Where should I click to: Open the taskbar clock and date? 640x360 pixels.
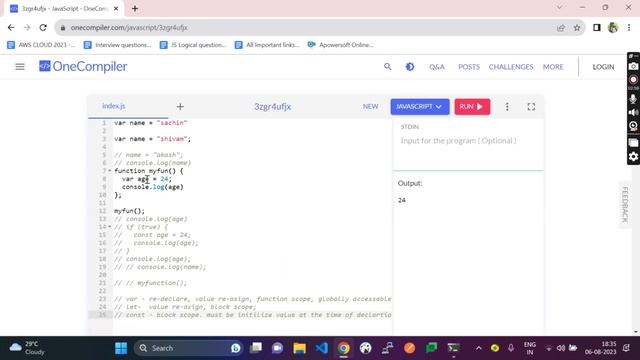(x=600, y=348)
